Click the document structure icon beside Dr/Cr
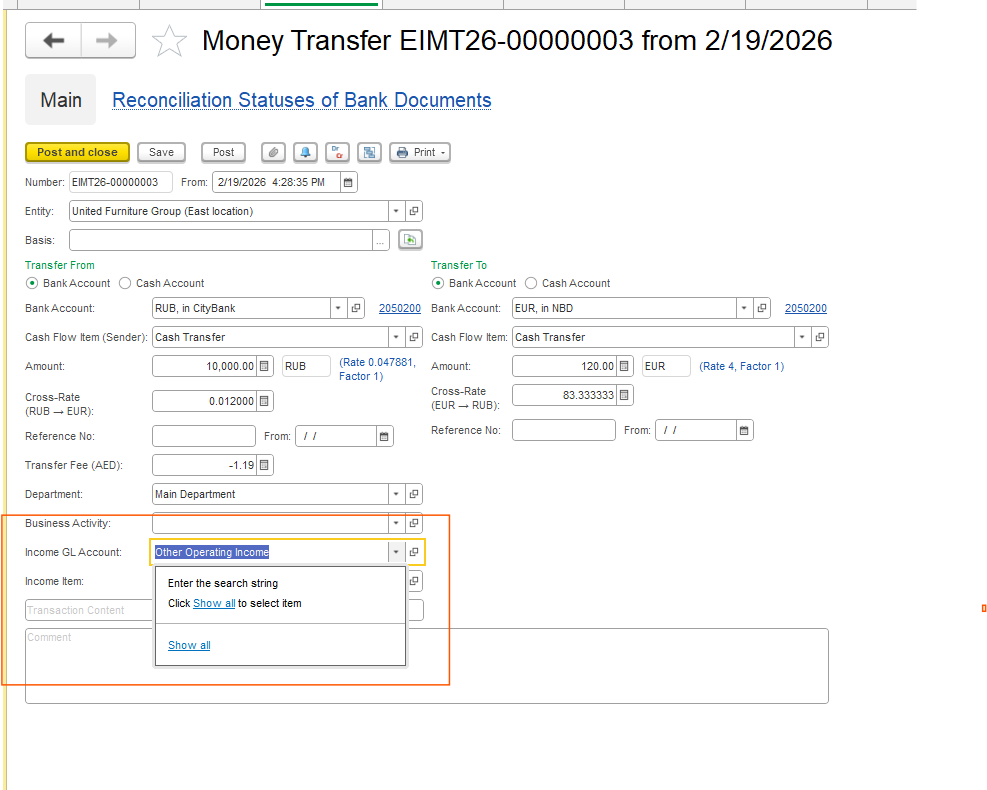The image size is (987, 790). (x=369, y=152)
